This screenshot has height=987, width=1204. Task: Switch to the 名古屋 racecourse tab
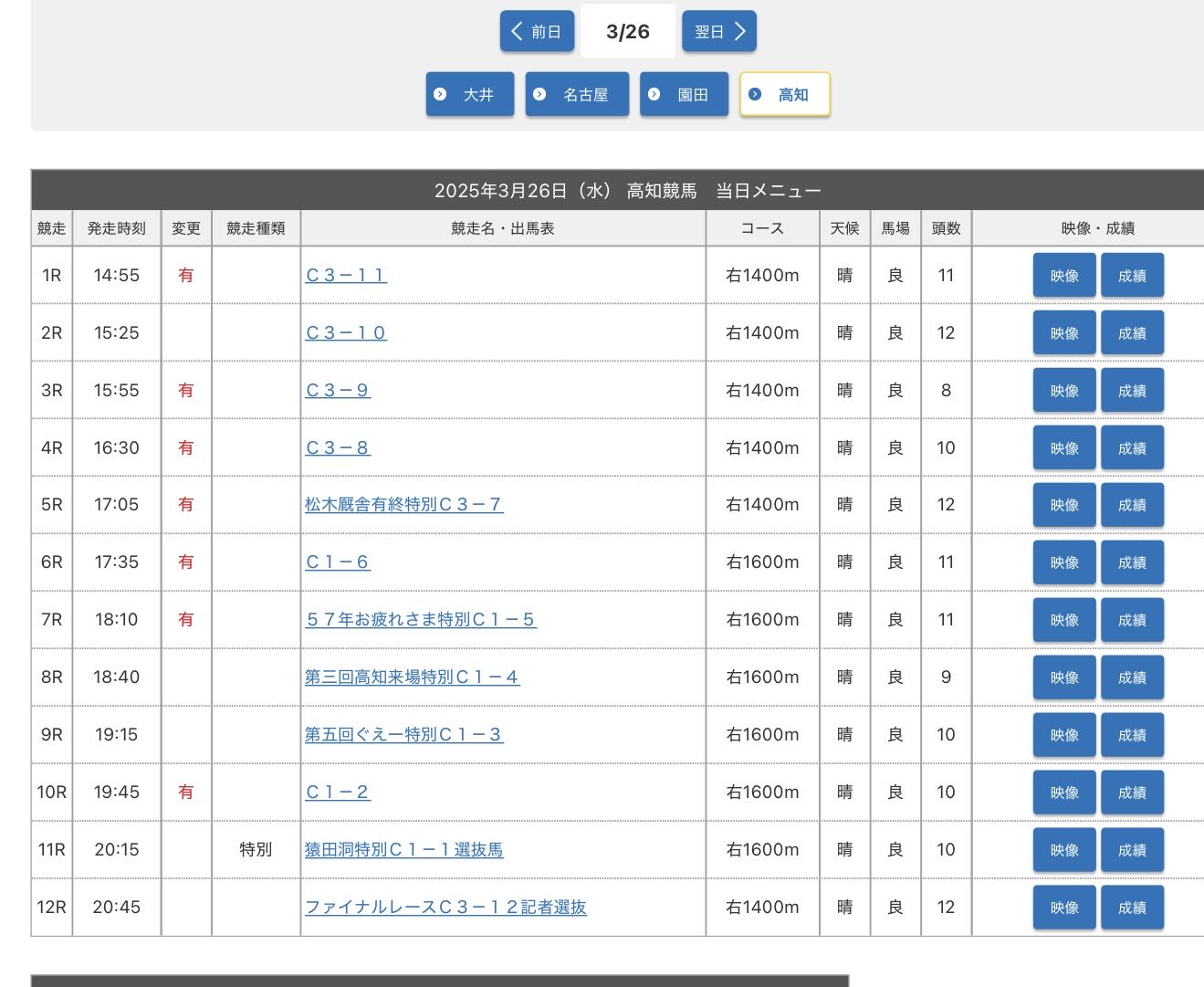pyautogui.click(x=577, y=94)
